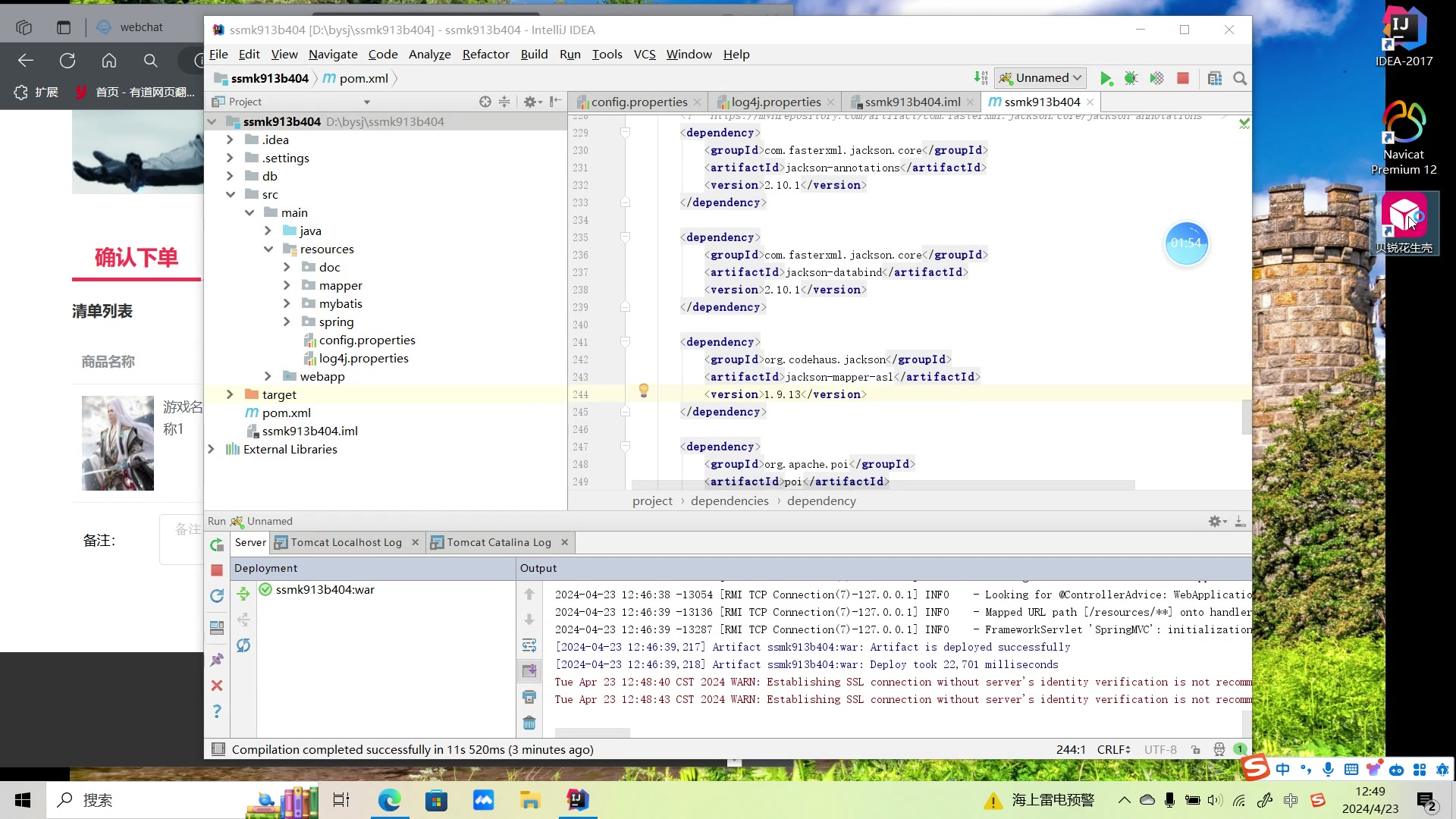This screenshot has height=819, width=1456.
Task: Expand the target folder in Project tree
Action: coord(230,394)
